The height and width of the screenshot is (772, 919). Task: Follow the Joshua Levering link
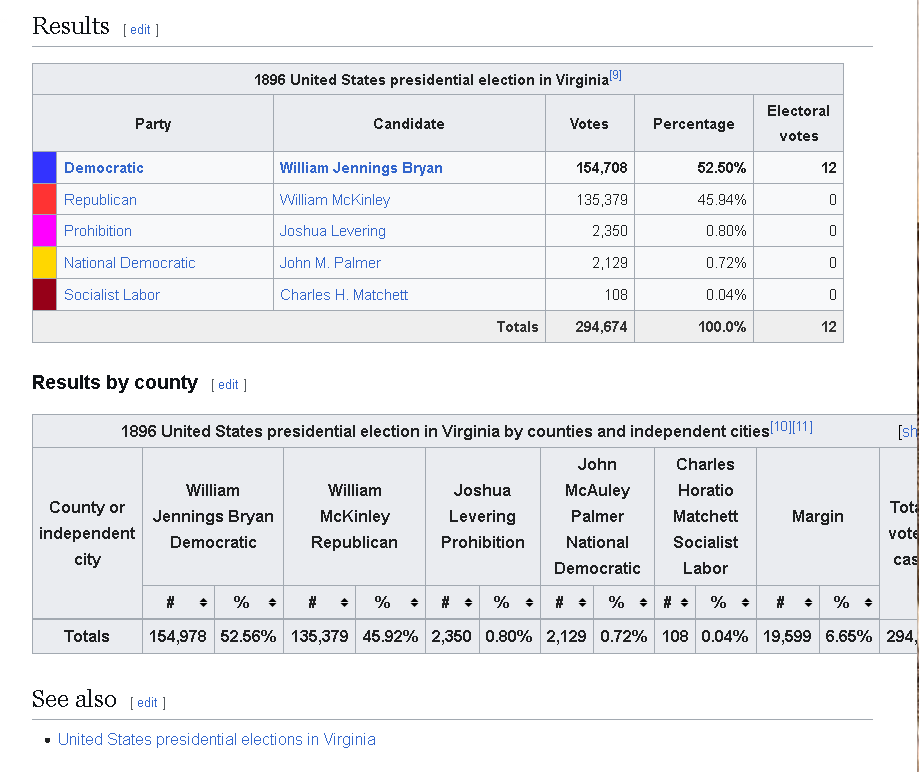tap(332, 231)
